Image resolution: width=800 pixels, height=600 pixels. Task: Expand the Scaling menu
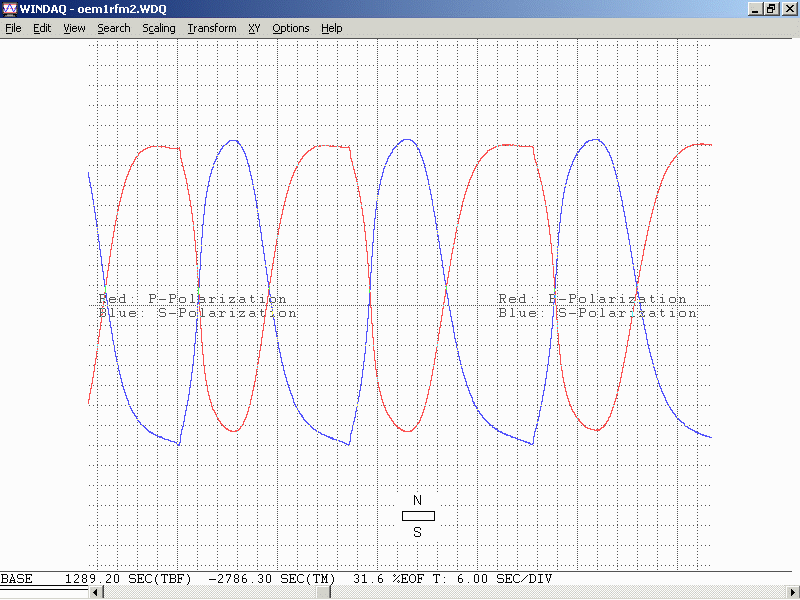point(158,28)
